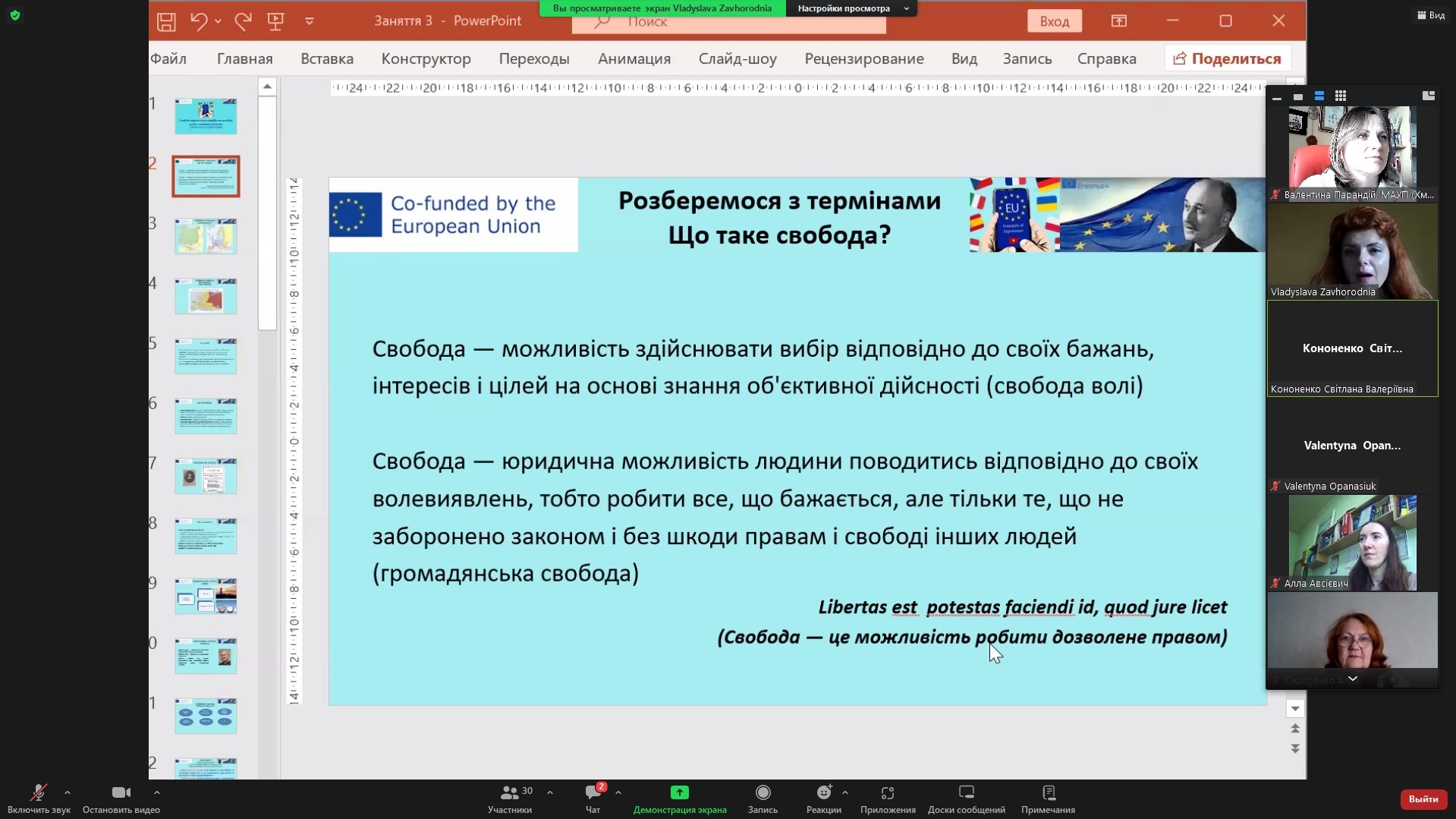Click the green Share Screen icon

point(679,793)
